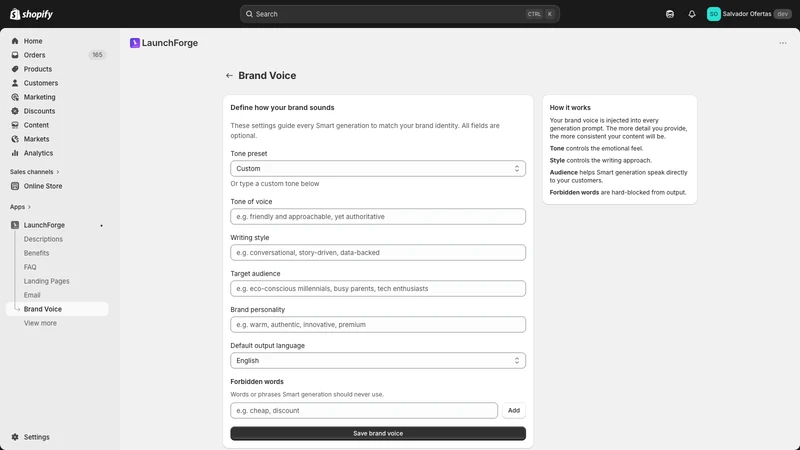
Task: Click the Analytics bar chart icon
Action: pyautogui.click(x=15, y=153)
